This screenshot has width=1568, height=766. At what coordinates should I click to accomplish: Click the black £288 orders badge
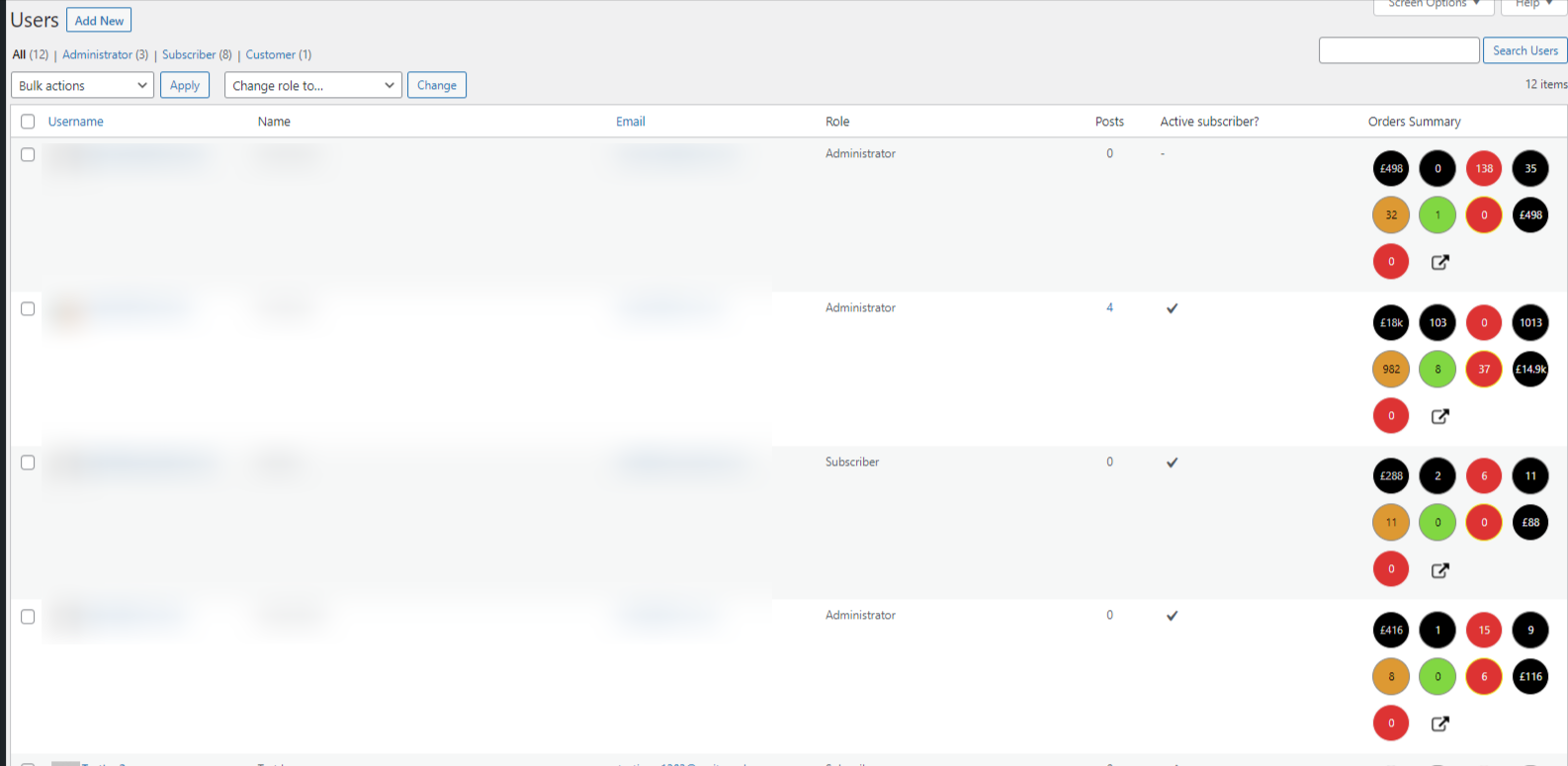[1391, 475]
